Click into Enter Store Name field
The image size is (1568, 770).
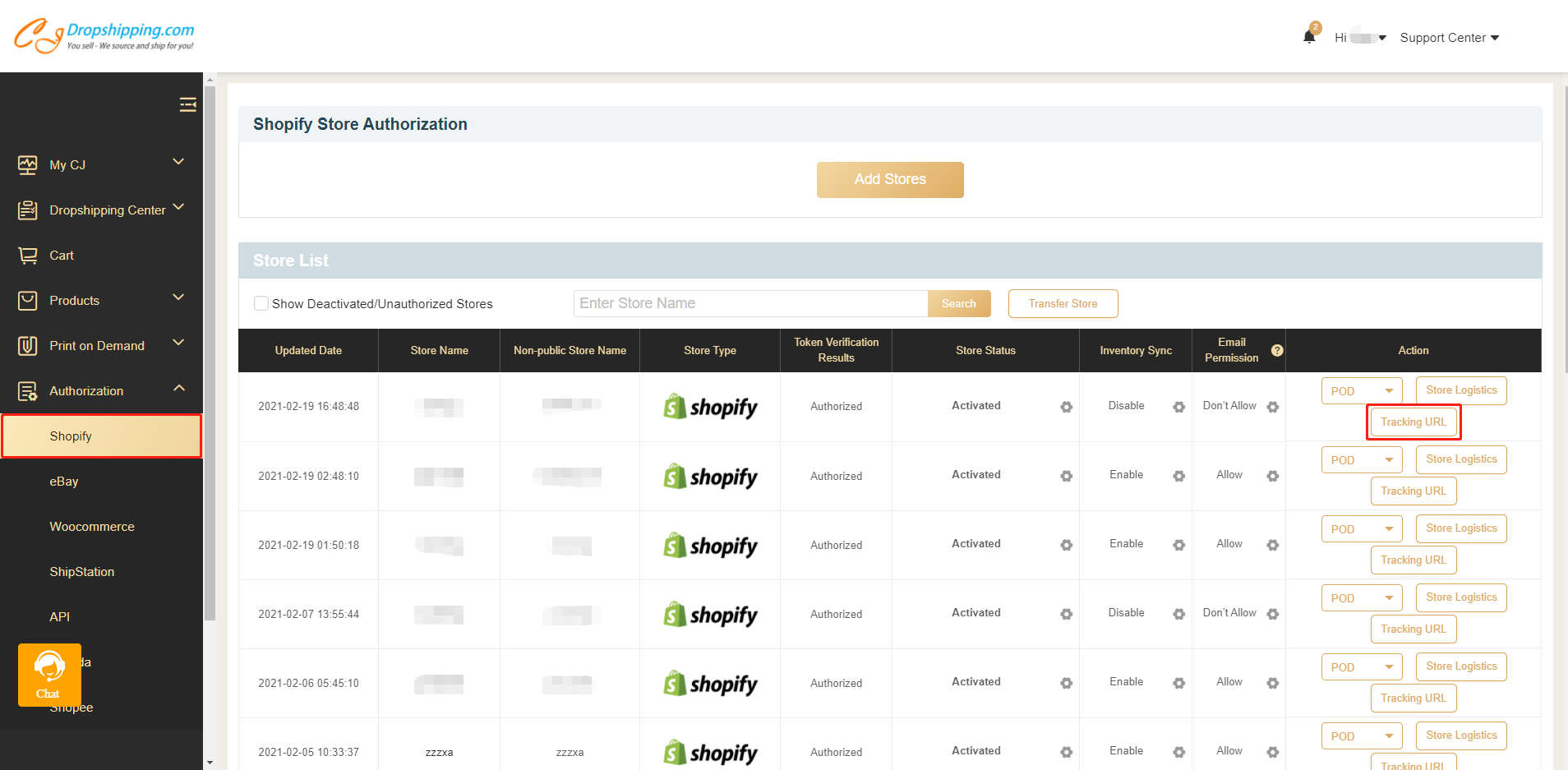751,303
